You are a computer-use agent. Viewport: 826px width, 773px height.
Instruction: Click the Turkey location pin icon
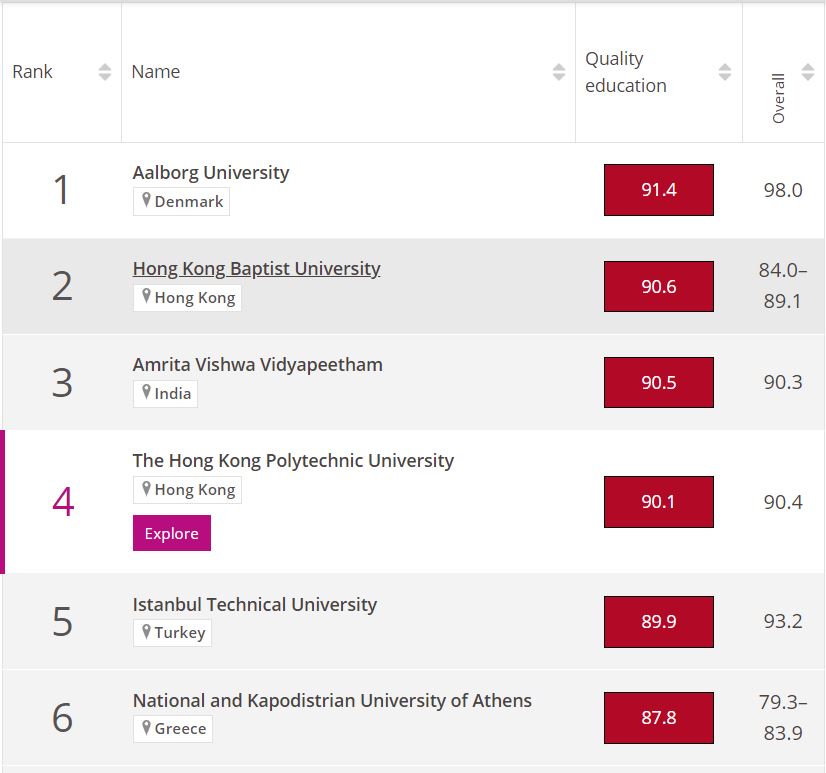click(146, 633)
